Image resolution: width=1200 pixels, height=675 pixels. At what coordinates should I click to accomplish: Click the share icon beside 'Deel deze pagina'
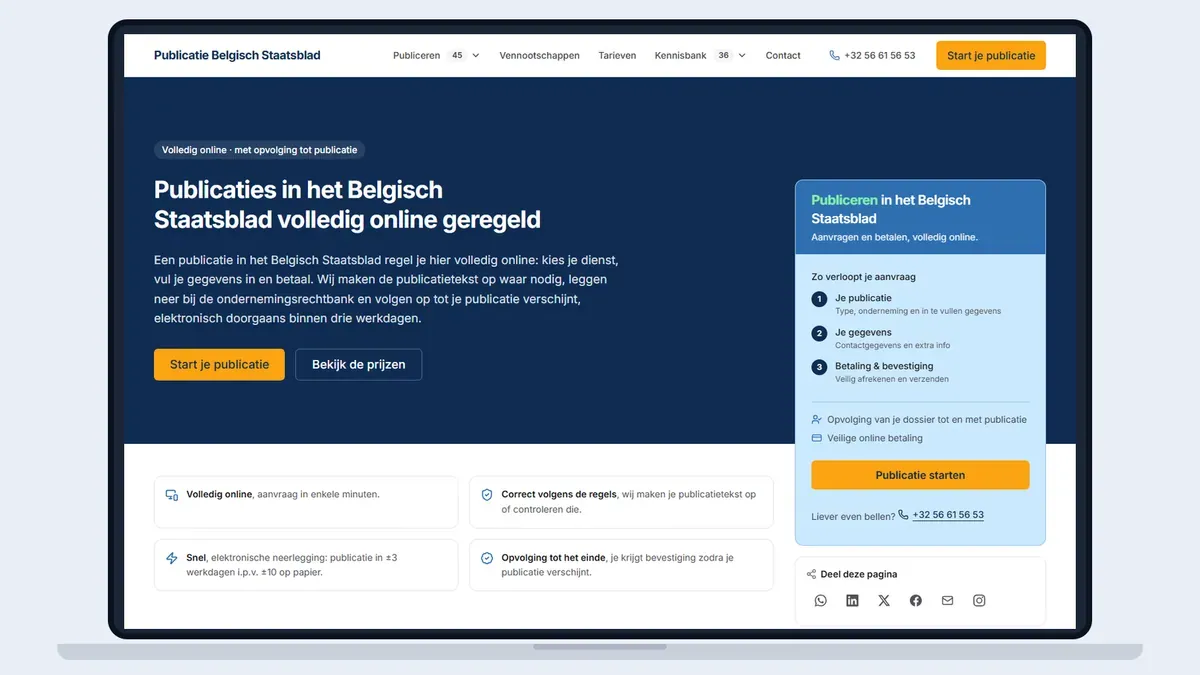[812, 574]
